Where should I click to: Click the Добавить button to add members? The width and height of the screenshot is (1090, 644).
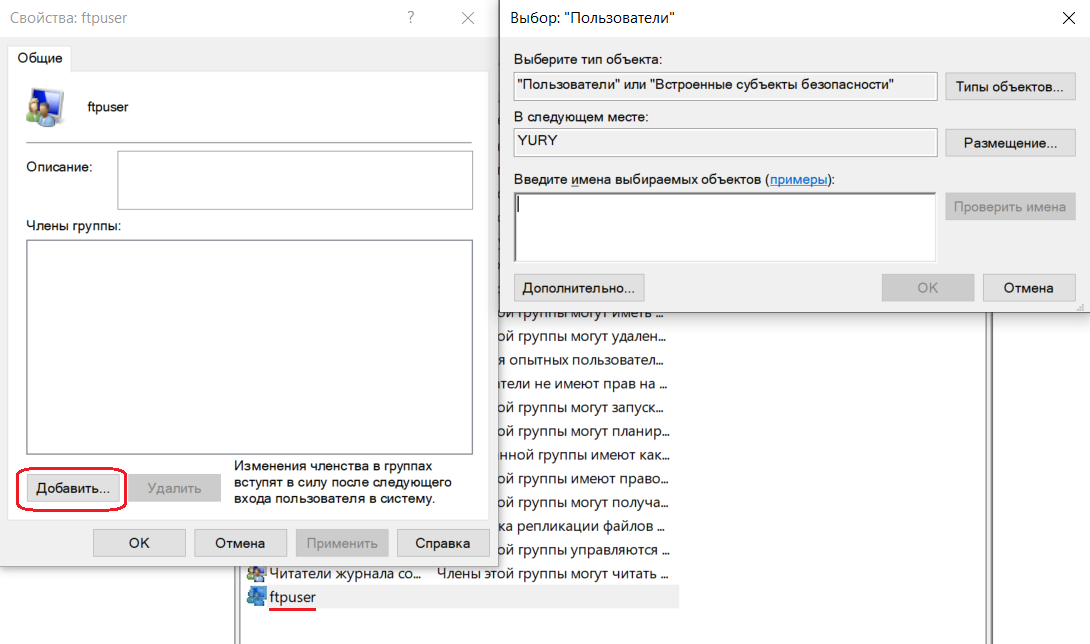(x=73, y=488)
